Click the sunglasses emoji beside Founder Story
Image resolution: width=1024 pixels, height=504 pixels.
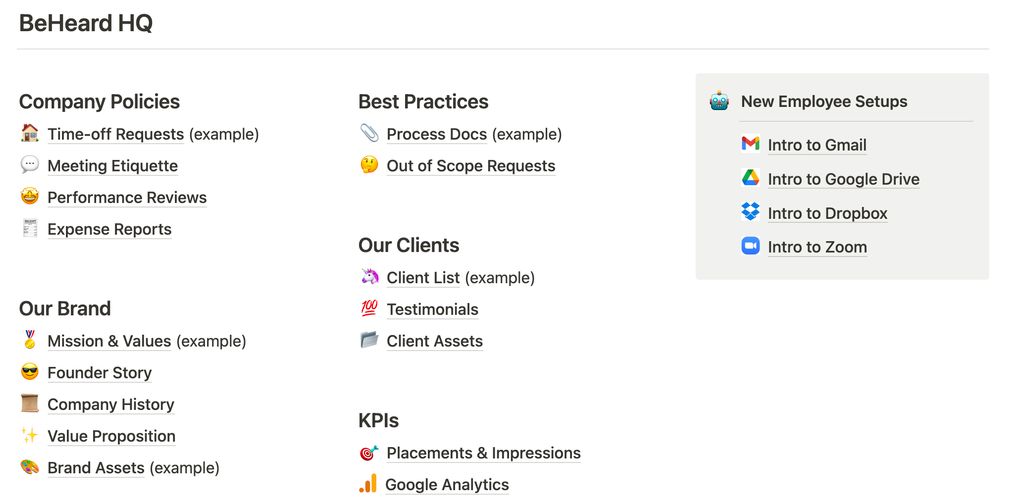pyautogui.click(x=29, y=372)
